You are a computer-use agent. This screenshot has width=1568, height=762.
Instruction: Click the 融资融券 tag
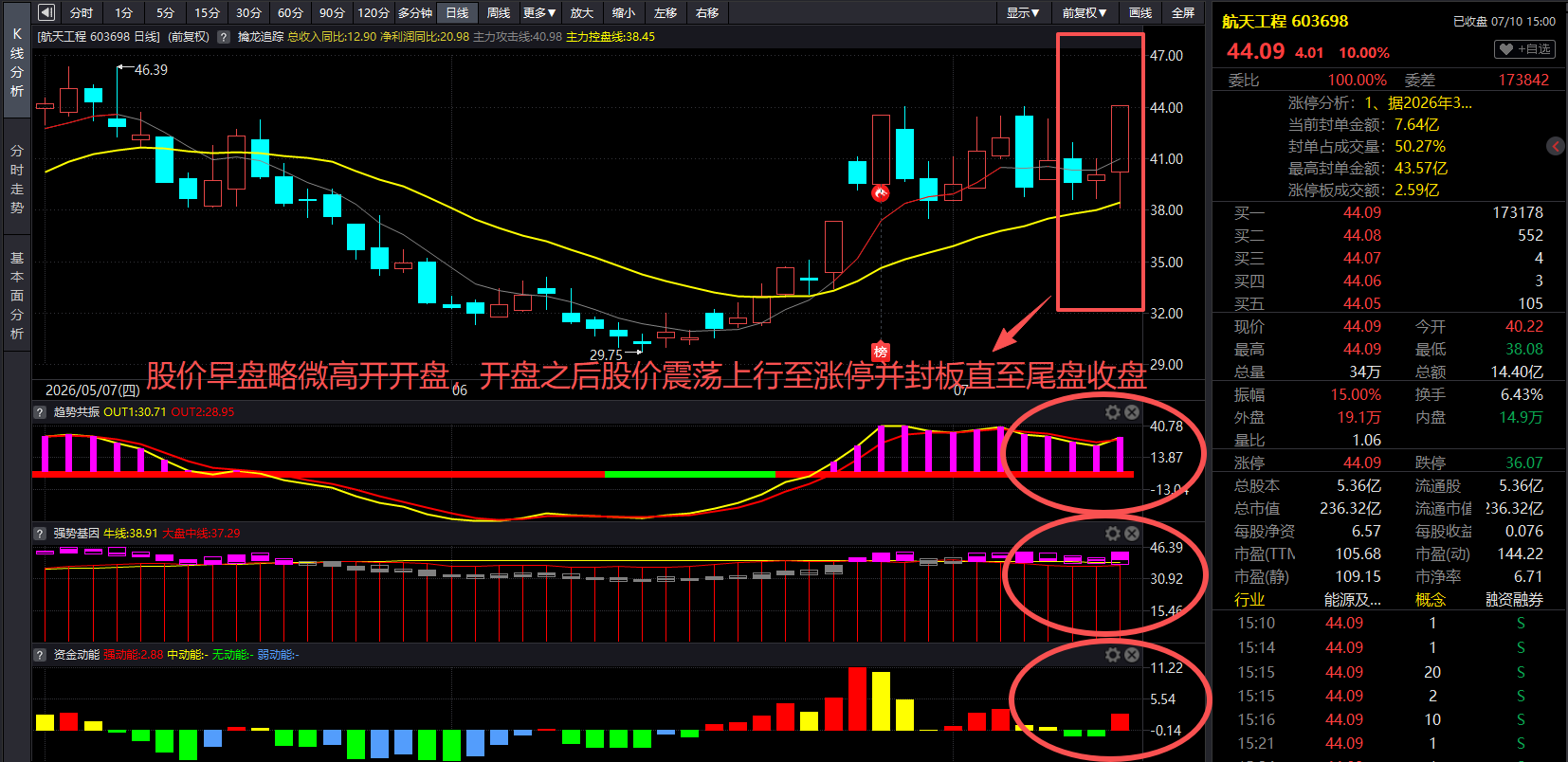[x=1514, y=599]
